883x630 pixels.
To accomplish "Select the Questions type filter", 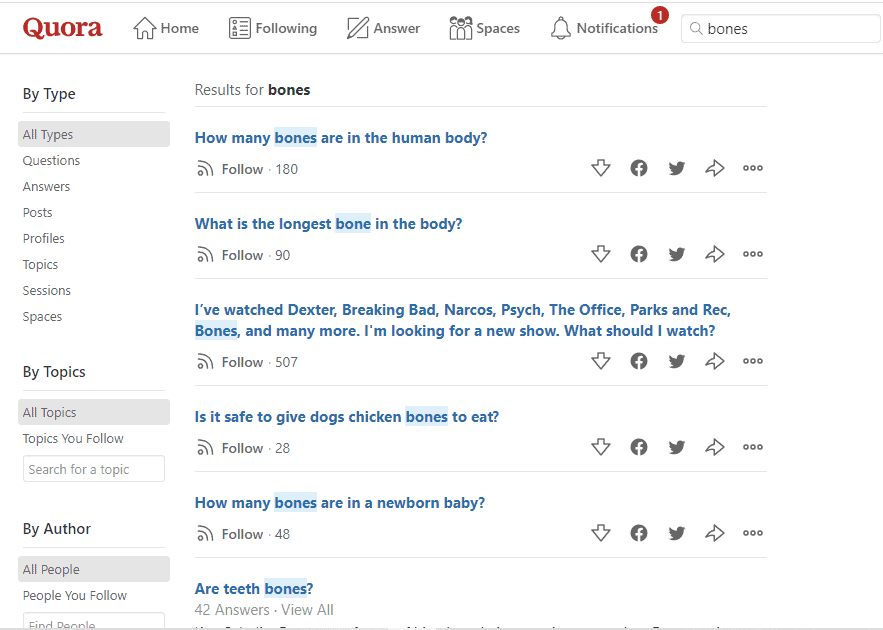I will (x=51, y=160).
